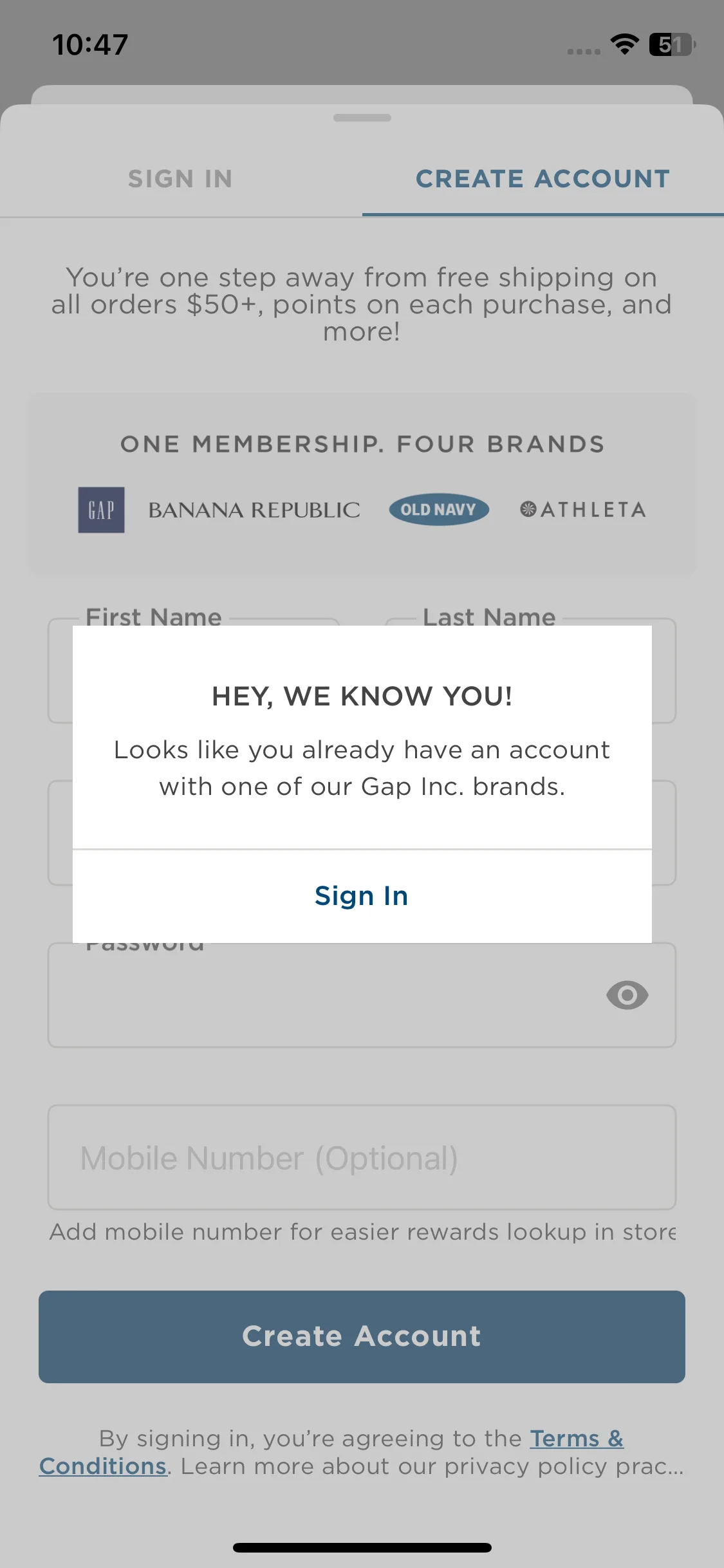Viewport: 724px width, 1568px height.
Task: Tap the Athleta logo
Action: (582, 510)
